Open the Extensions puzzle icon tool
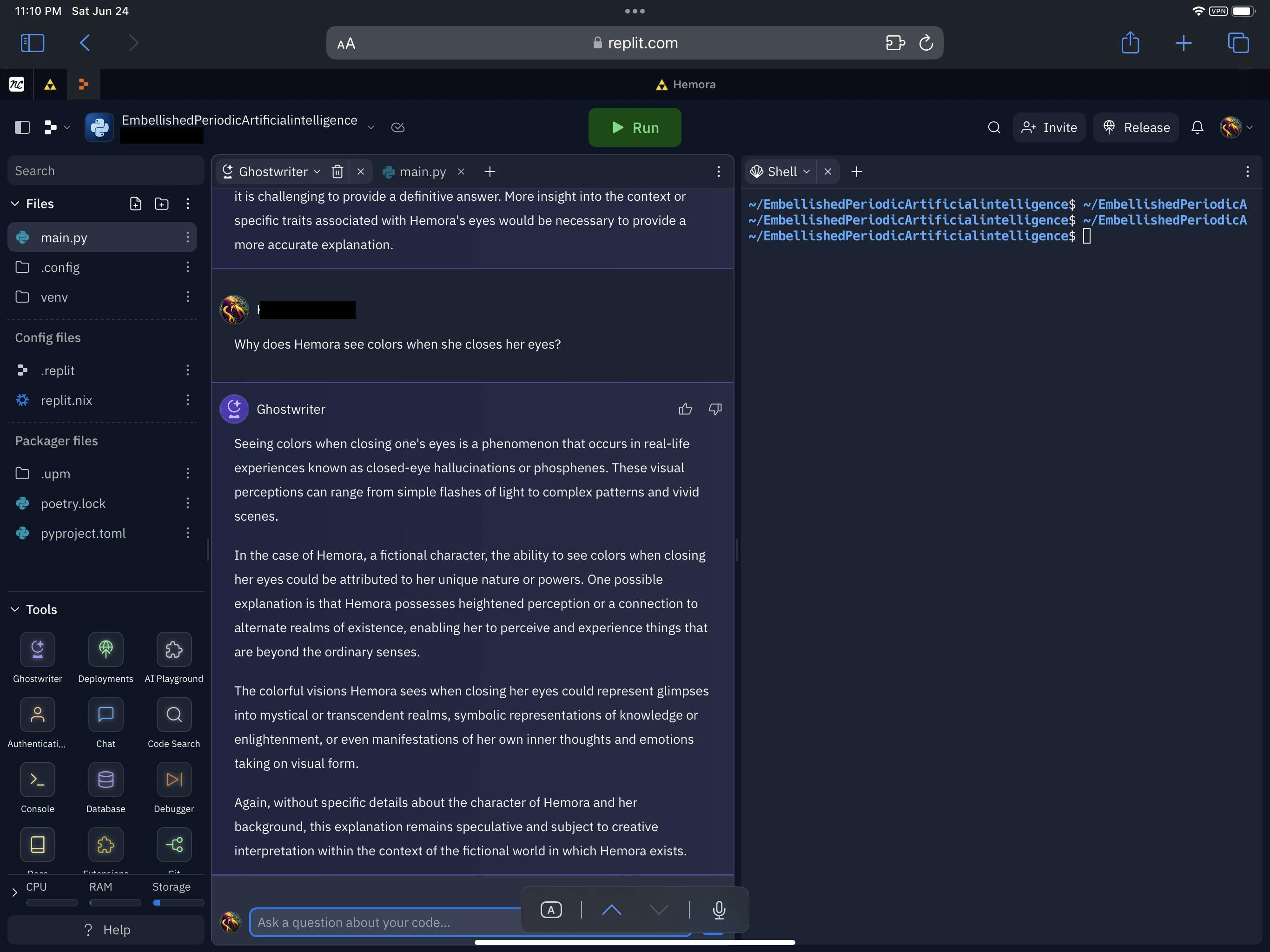The width and height of the screenshot is (1270, 952). (x=106, y=845)
